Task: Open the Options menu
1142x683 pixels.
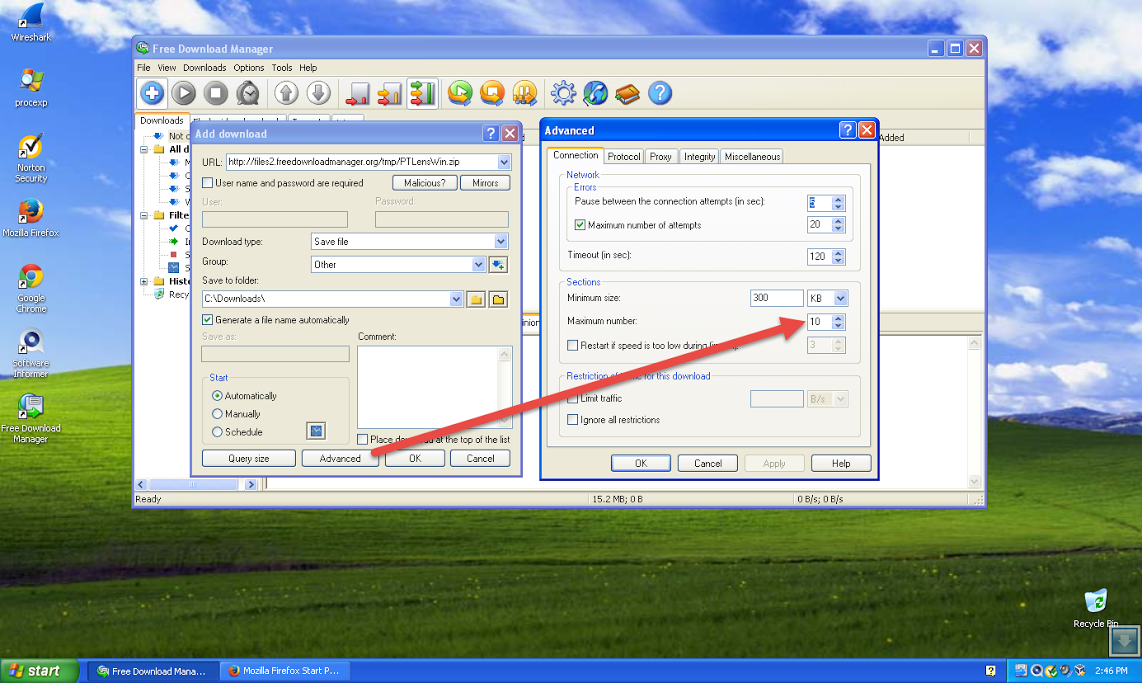Action: click(248, 68)
